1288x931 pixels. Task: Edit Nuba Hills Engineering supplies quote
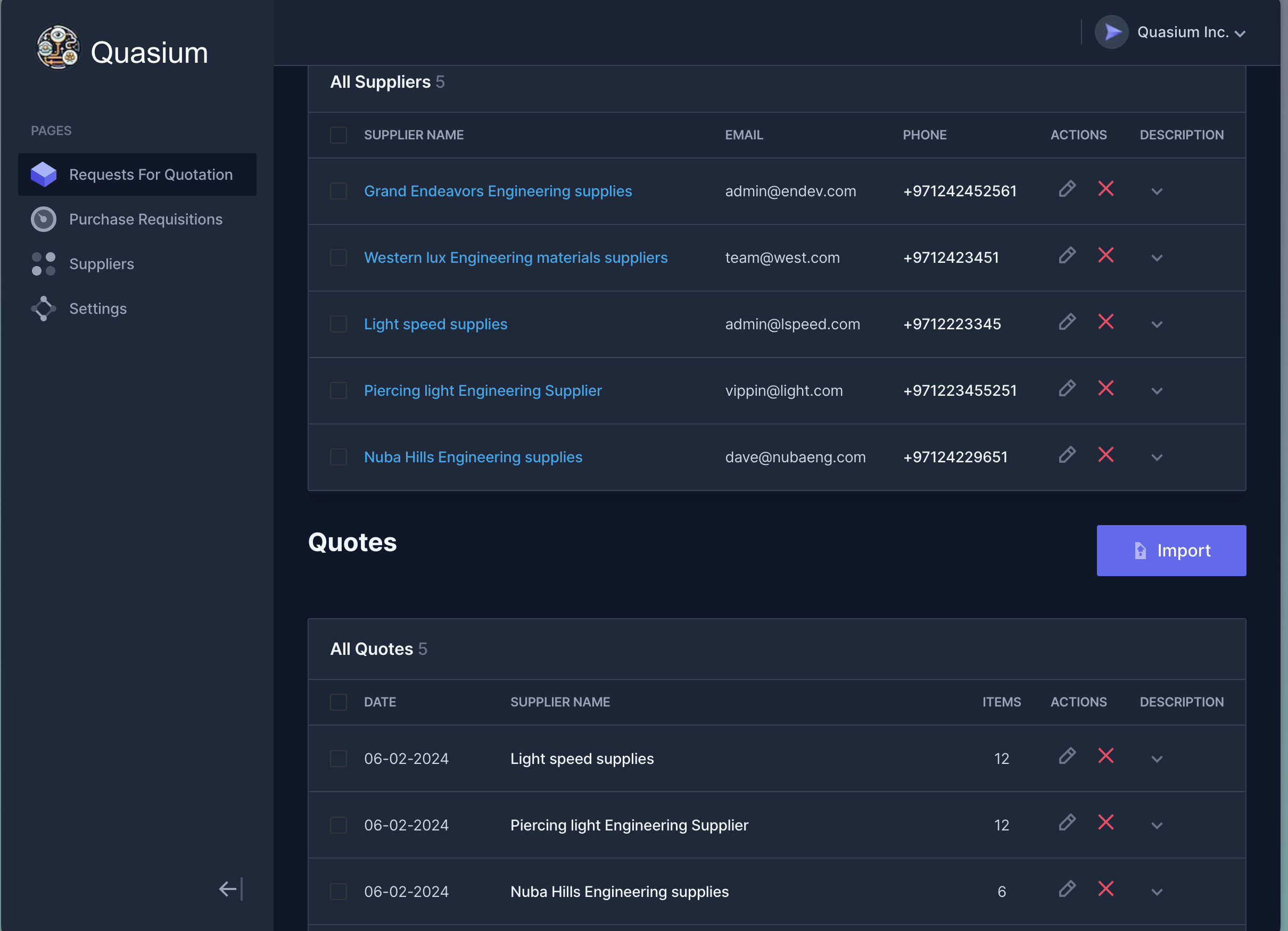[1067, 889]
